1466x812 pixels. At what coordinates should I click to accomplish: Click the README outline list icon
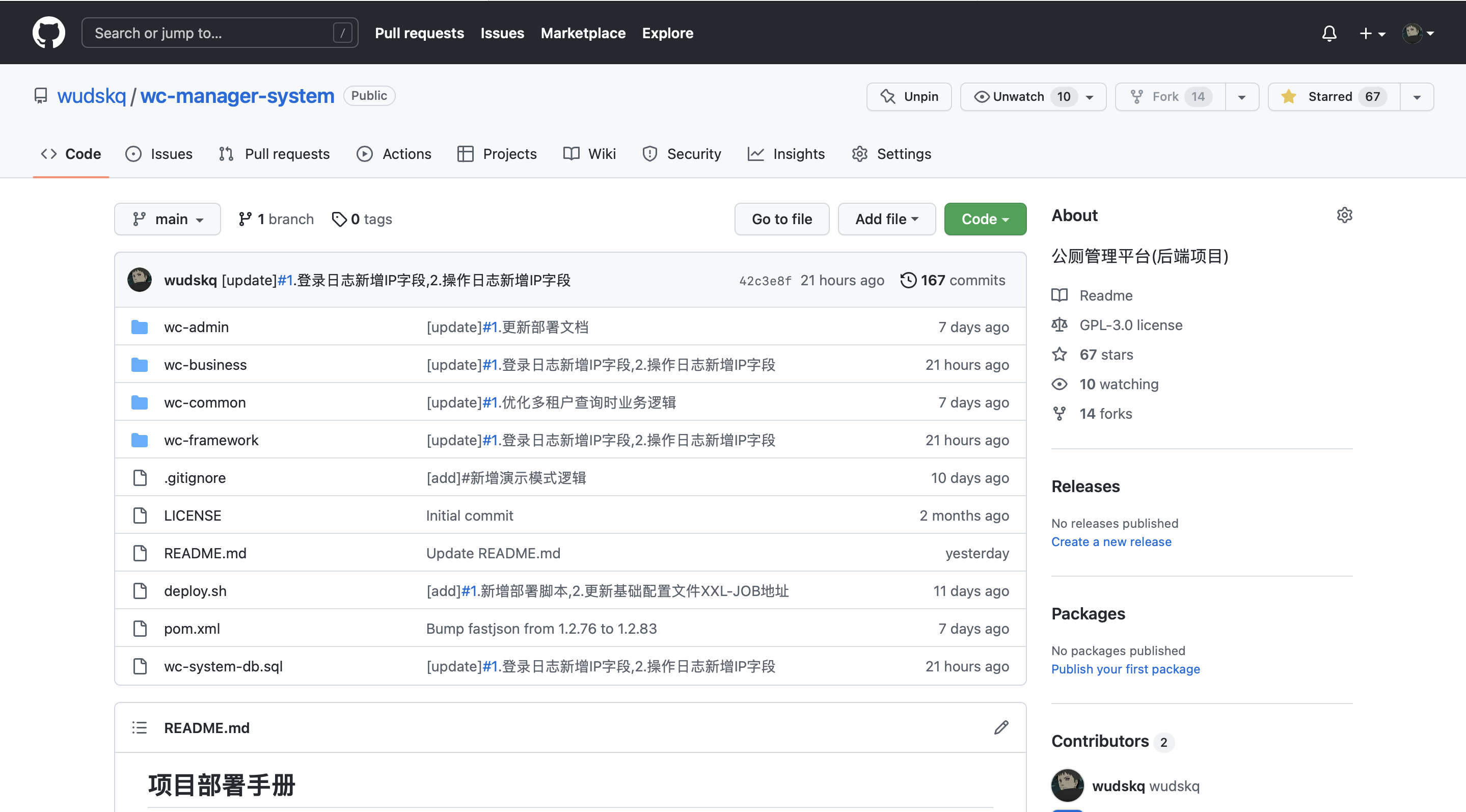140,727
